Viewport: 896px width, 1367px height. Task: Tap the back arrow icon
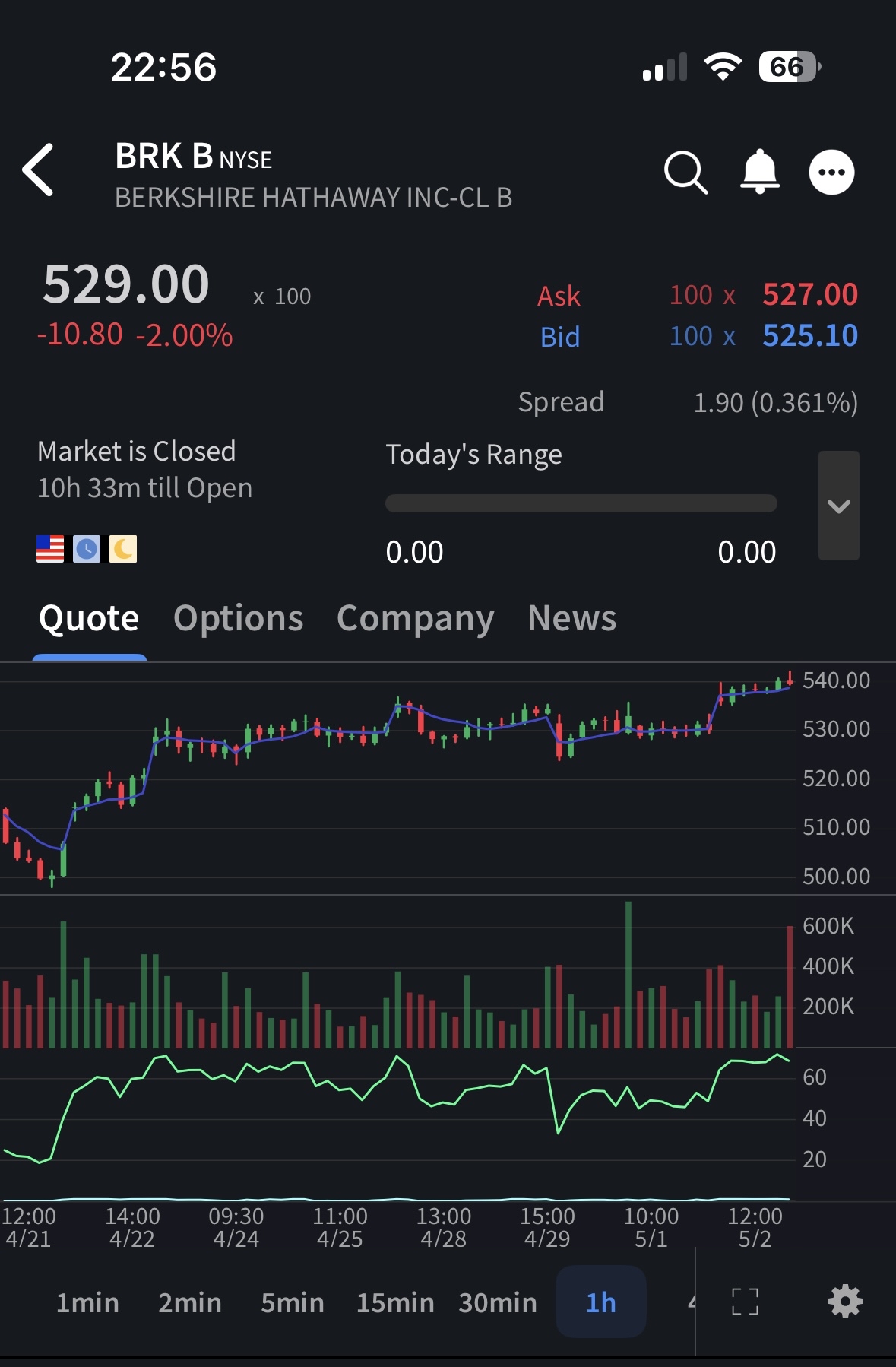coord(38,170)
